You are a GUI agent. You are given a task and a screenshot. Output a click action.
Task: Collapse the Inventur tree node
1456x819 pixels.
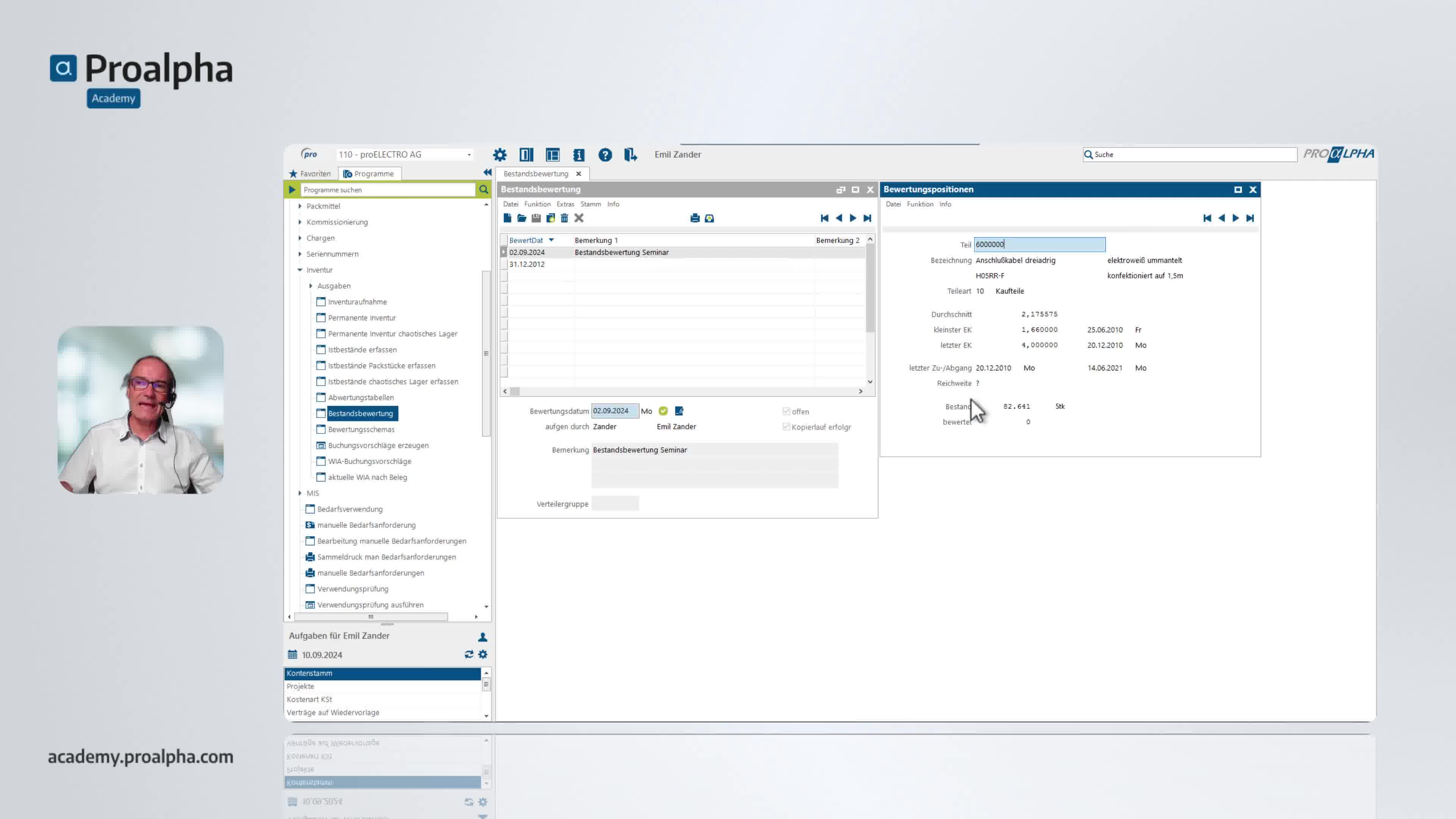(x=300, y=270)
